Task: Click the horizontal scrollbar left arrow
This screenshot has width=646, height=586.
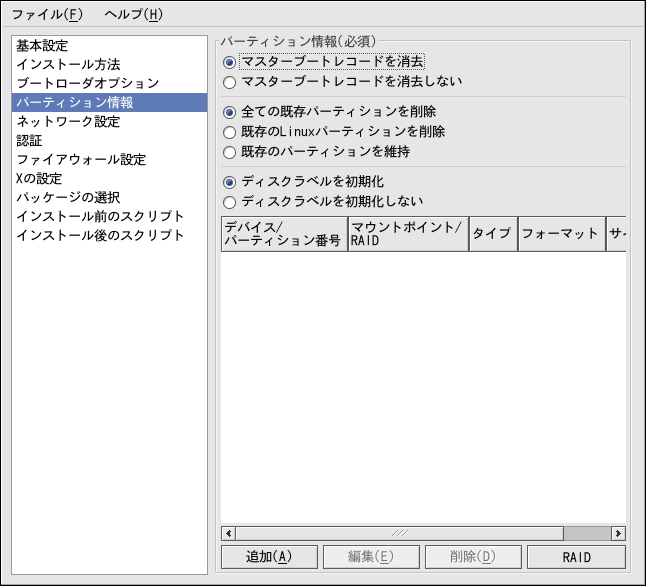Action: tap(228, 533)
